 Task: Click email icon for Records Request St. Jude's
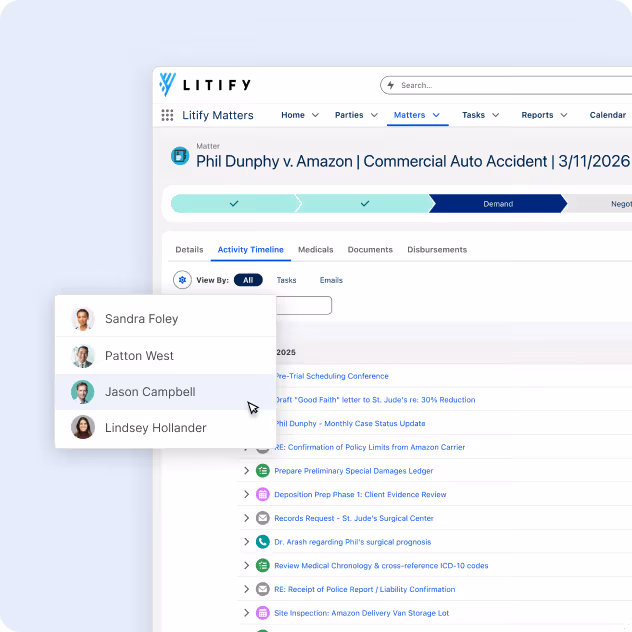263,518
